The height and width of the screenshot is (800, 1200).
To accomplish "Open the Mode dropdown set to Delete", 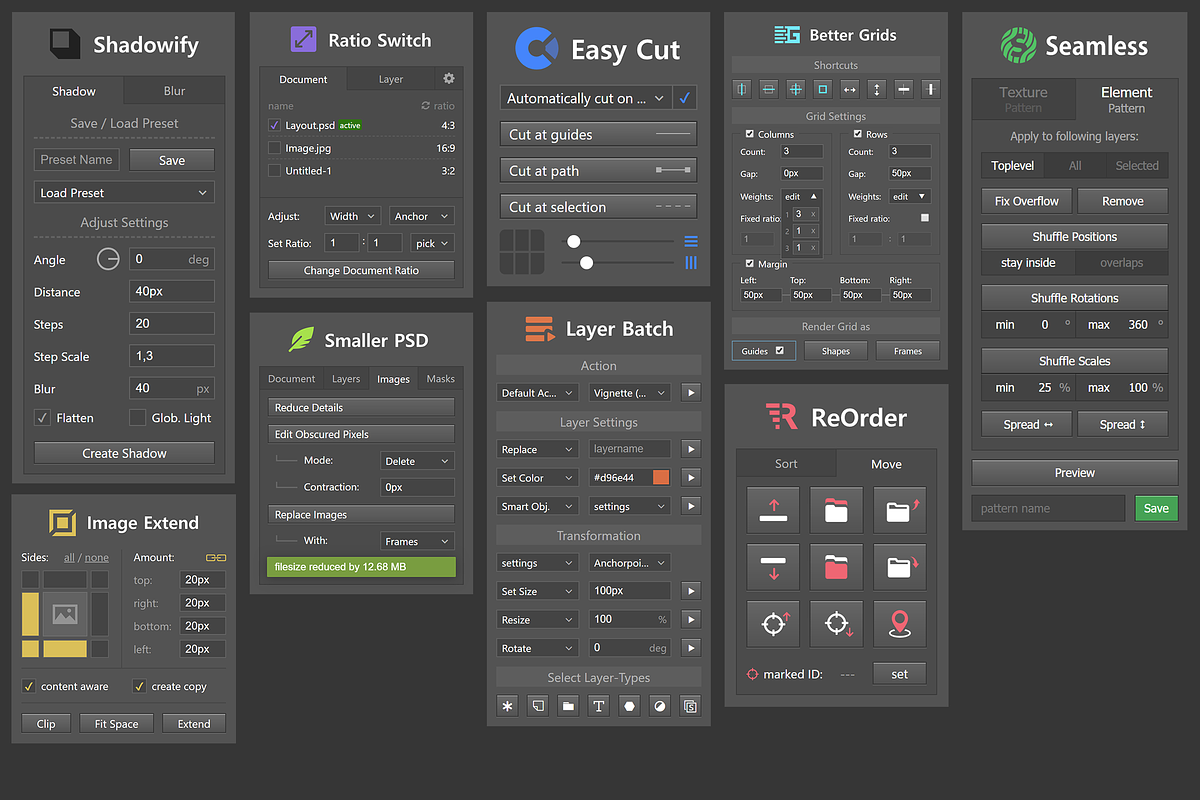I will [x=416, y=460].
